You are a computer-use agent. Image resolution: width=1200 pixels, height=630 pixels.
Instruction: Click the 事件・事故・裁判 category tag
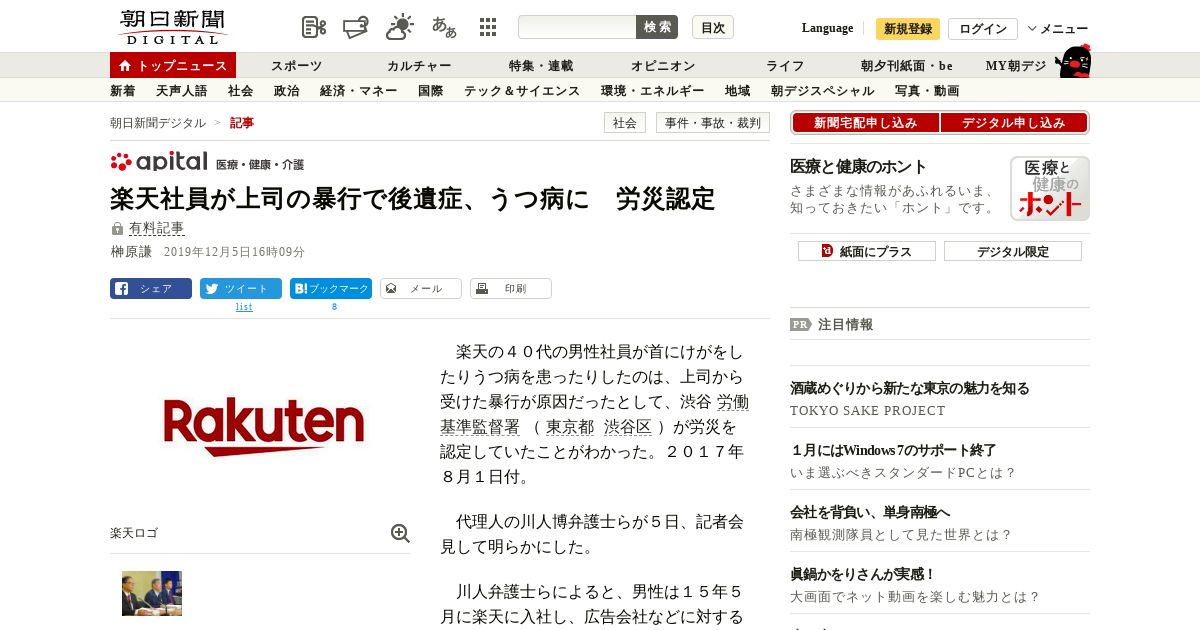[x=713, y=123]
